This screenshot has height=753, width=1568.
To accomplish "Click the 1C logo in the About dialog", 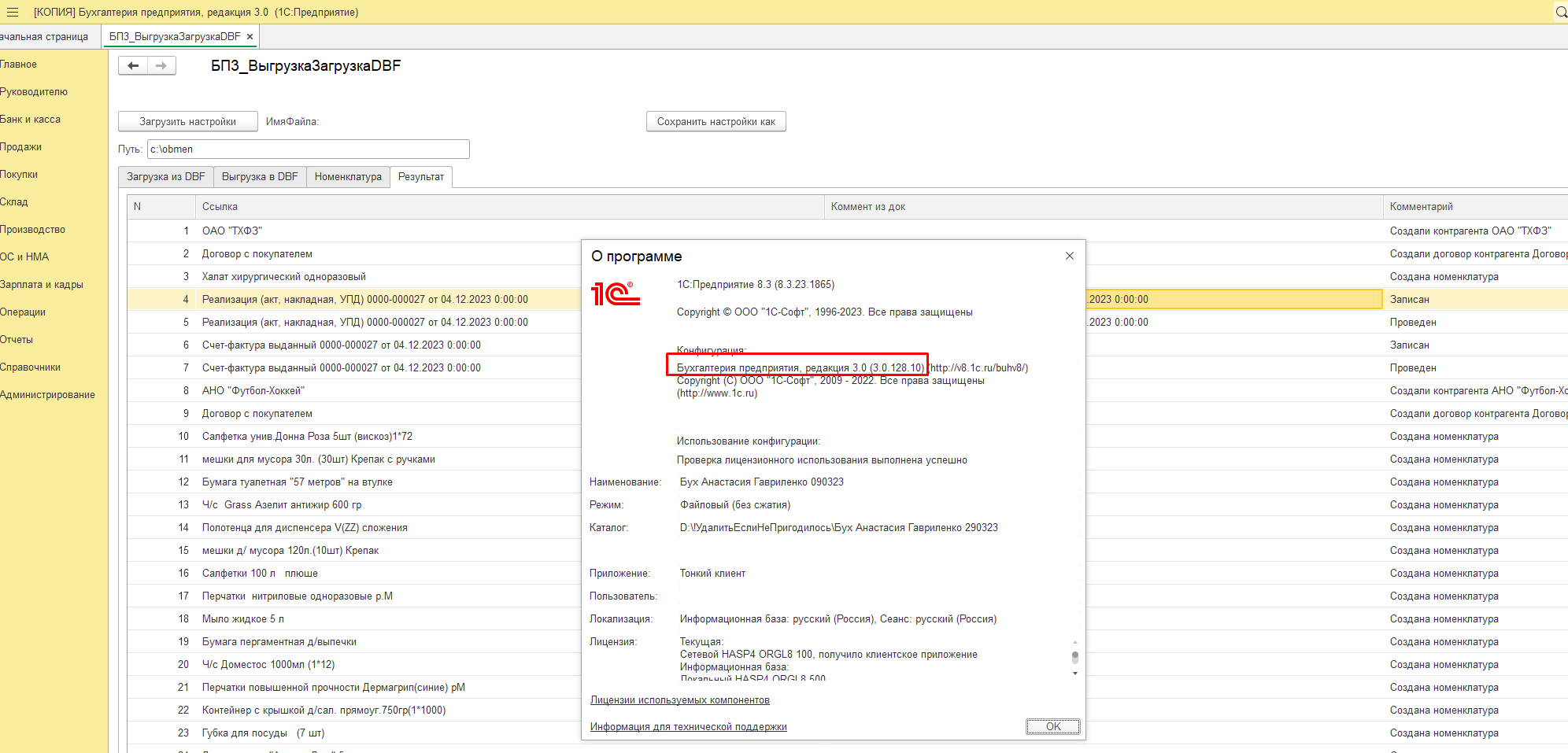I will tap(616, 293).
